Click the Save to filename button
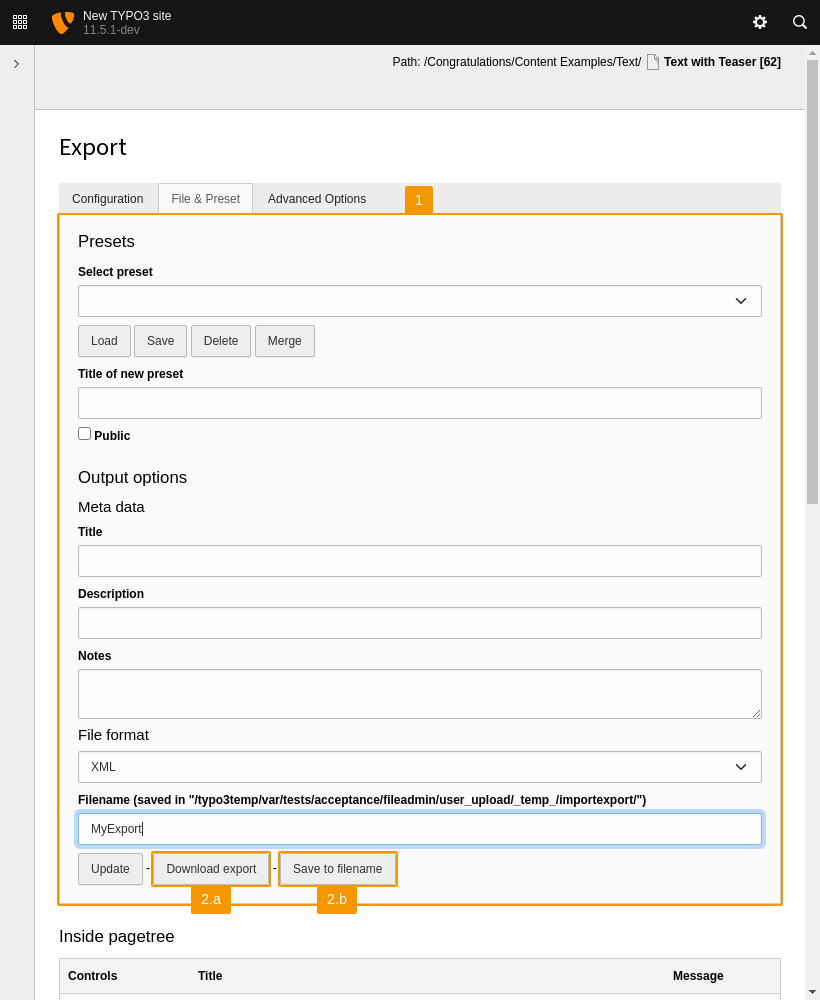Screen dimensions: 820x1000 click(337, 868)
